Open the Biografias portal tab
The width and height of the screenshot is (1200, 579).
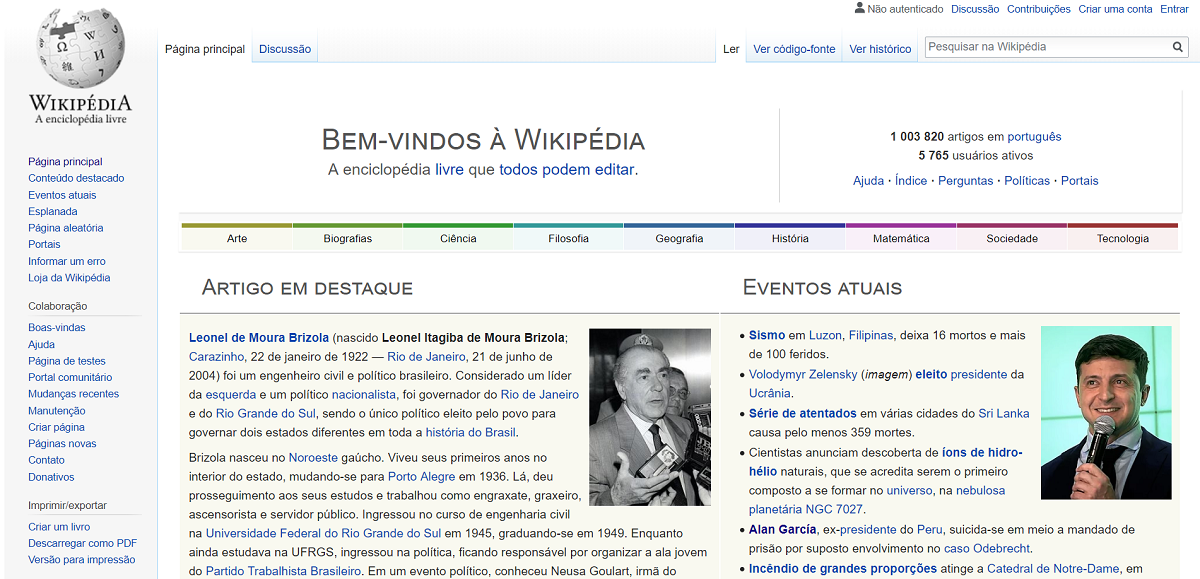pos(348,238)
